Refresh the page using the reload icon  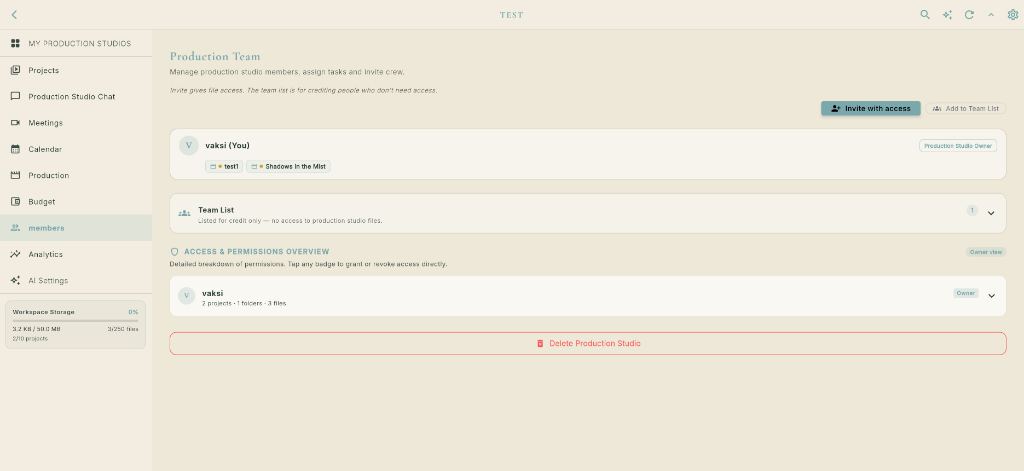(969, 14)
